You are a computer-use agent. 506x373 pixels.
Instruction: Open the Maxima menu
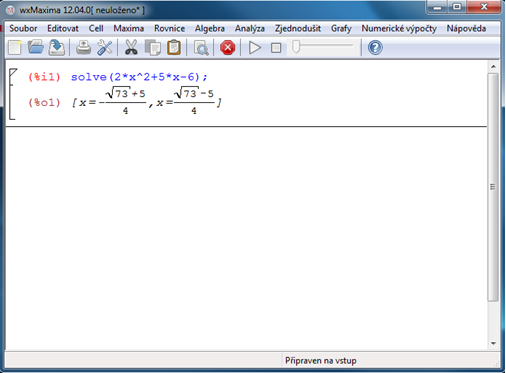tap(129, 29)
